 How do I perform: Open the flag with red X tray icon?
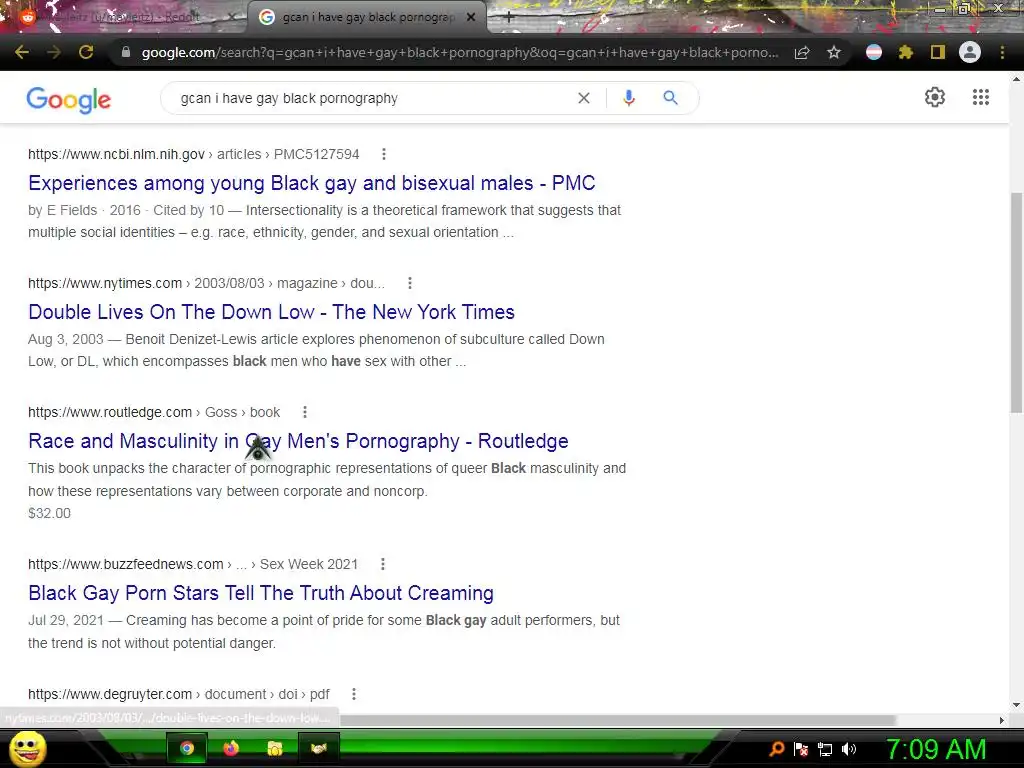801,749
